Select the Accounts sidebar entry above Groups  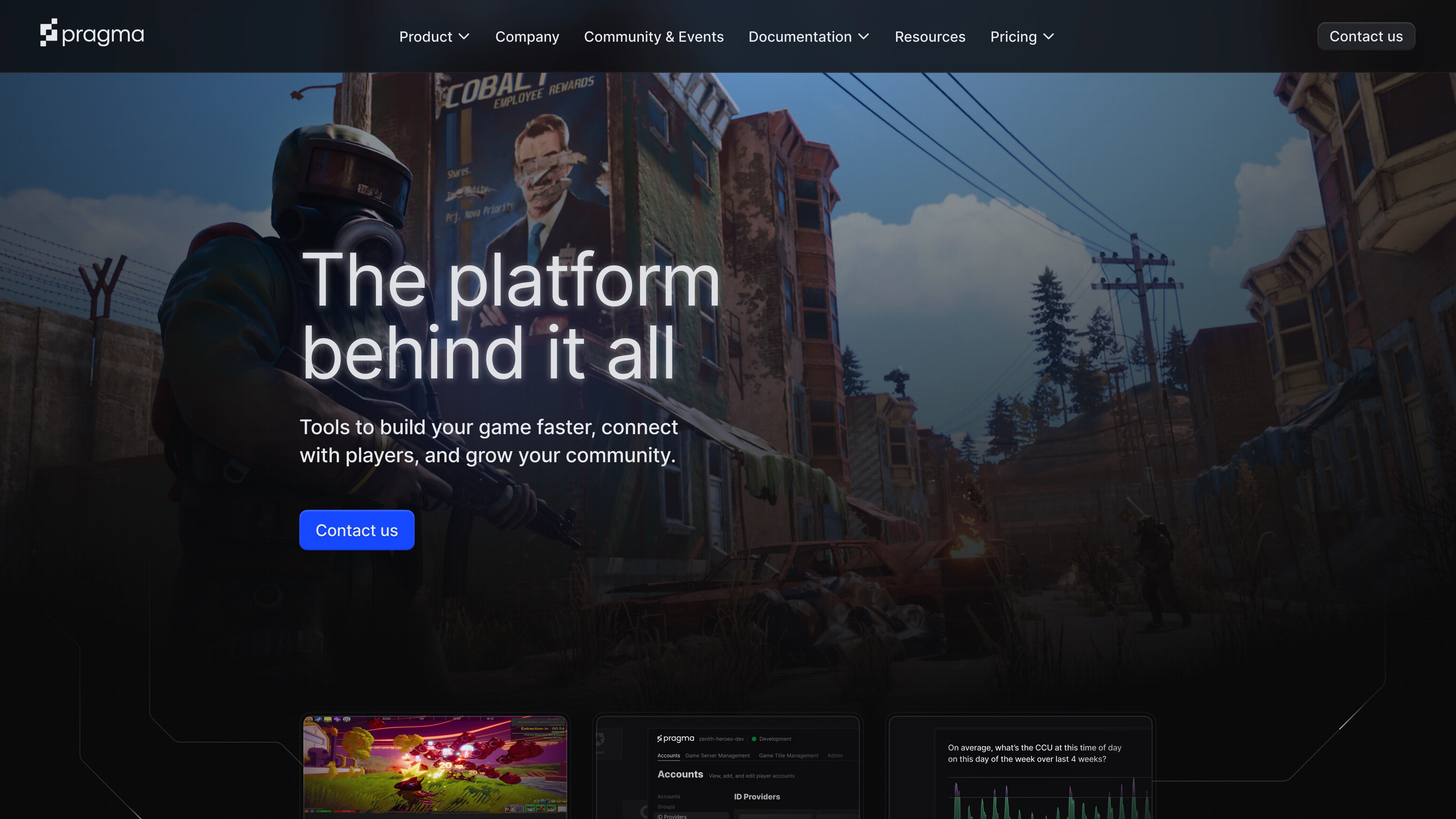[x=668, y=796]
